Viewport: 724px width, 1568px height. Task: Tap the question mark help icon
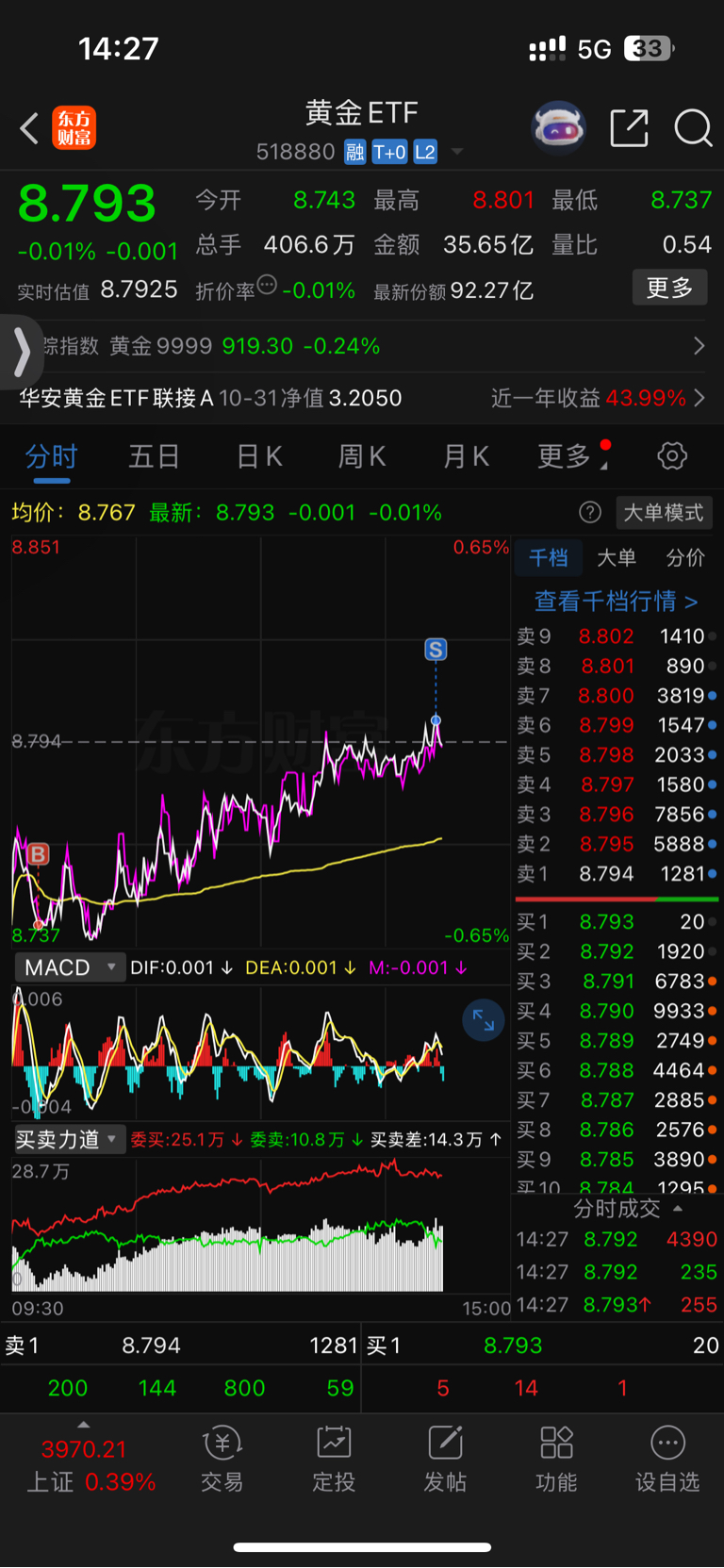tap(590, 512)
